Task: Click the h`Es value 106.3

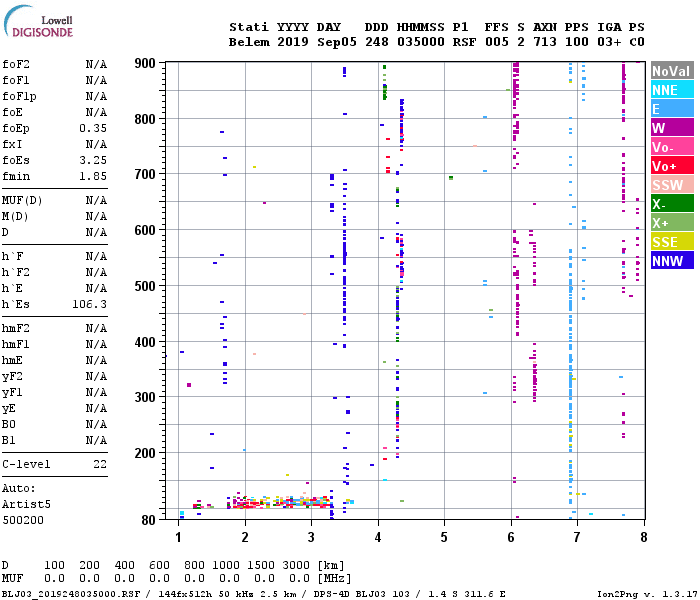Action: click(x=90, y=304)
